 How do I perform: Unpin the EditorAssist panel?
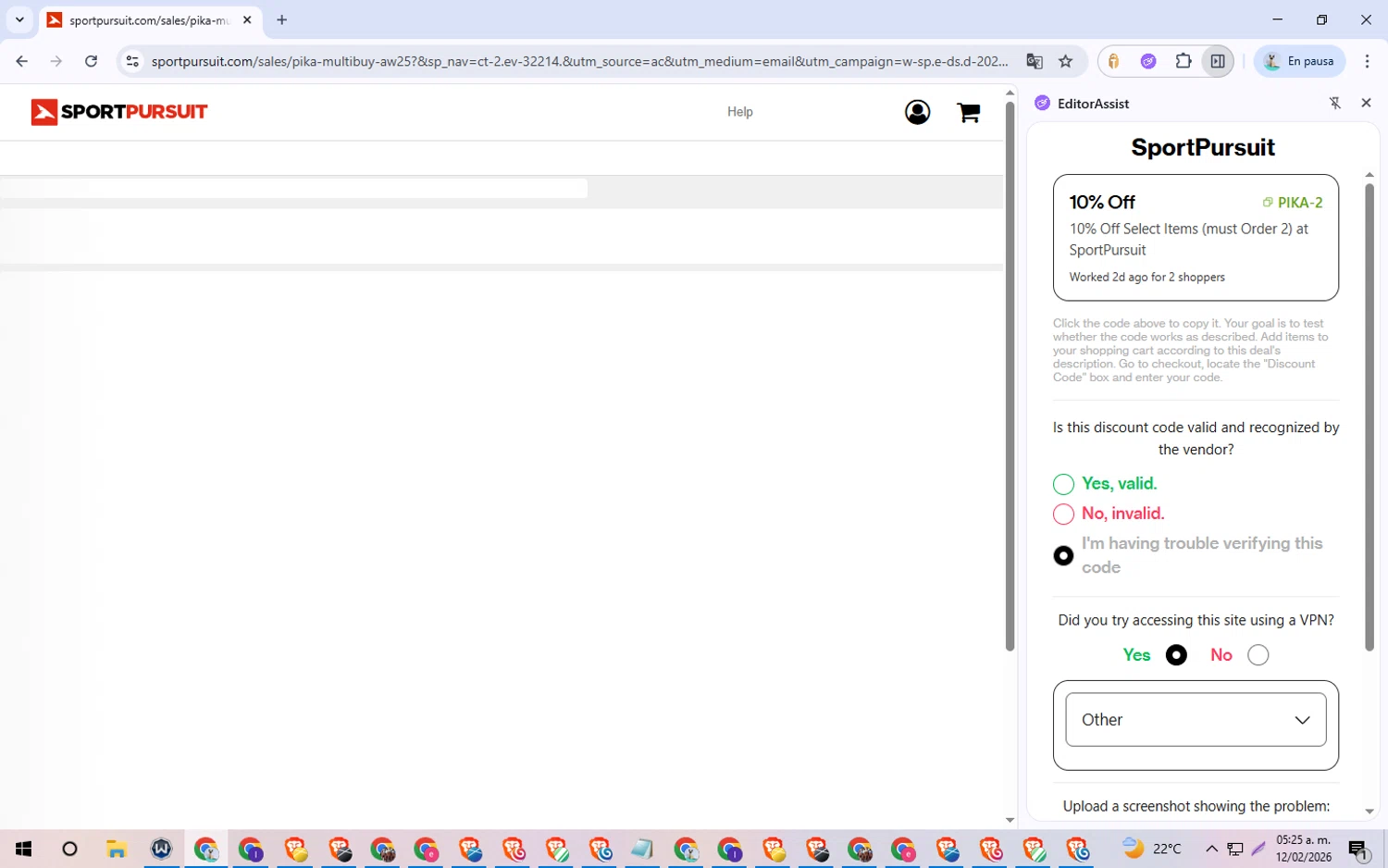click(x=1334, y=103)
